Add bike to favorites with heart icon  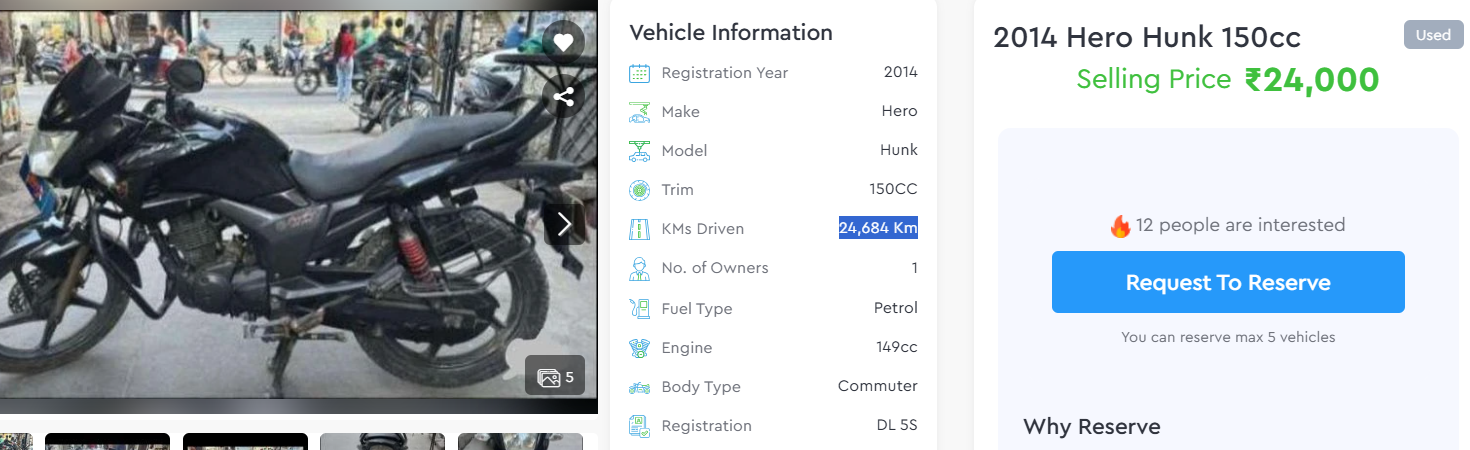tap(564, 42)
